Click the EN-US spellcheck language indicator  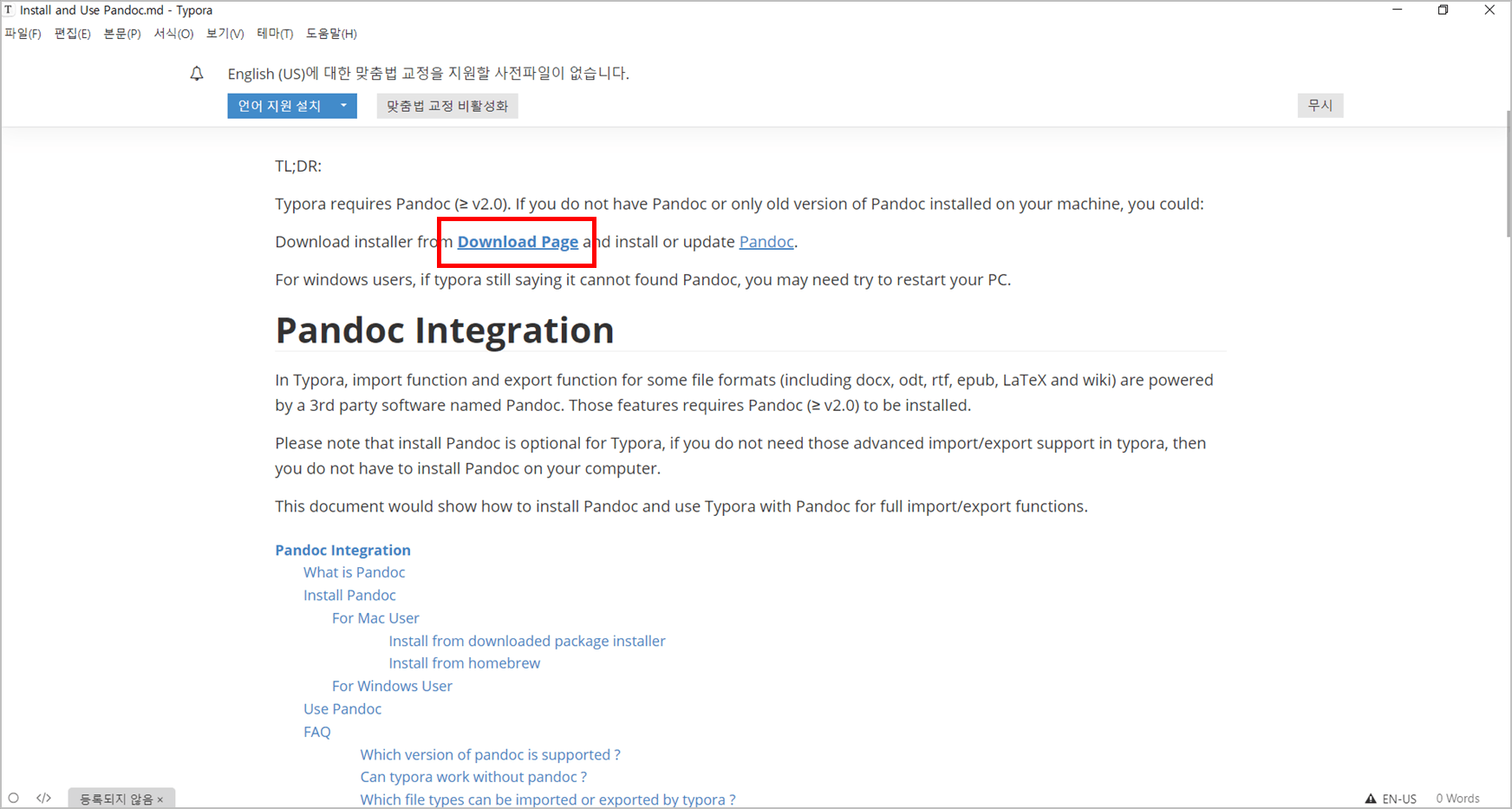[1399, 799]
